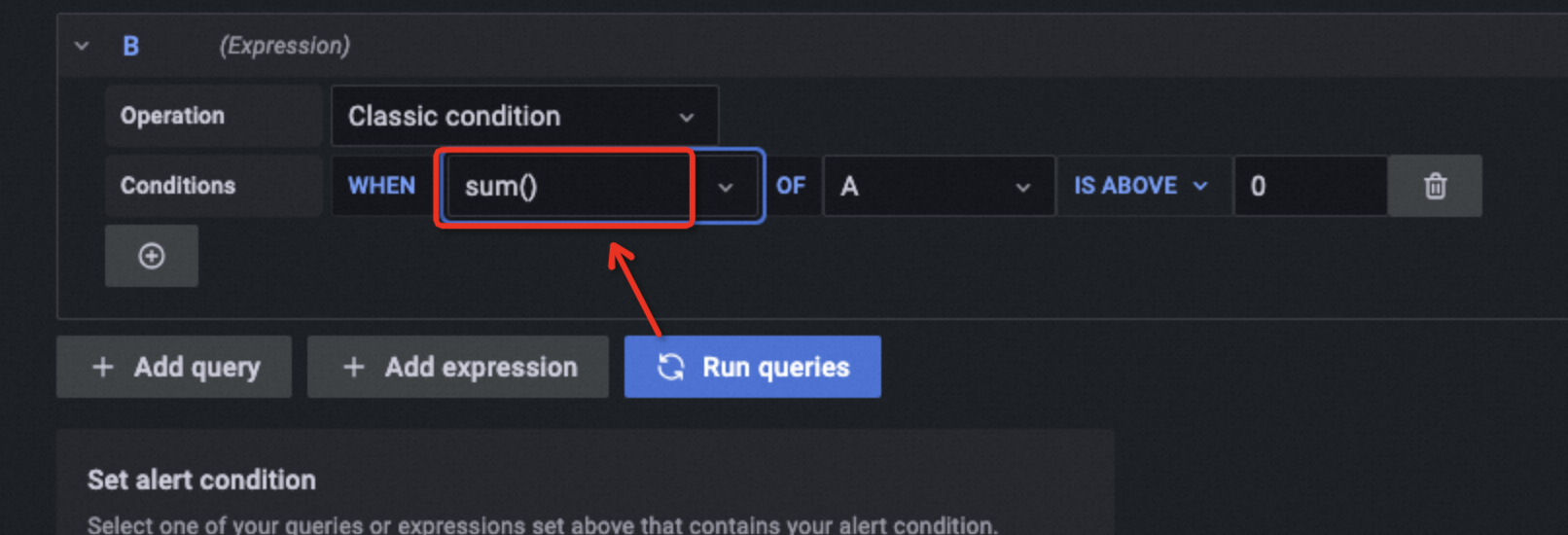Click the plus icon beside Add expression
The image size is (1568, 535).
click(354, 367)
